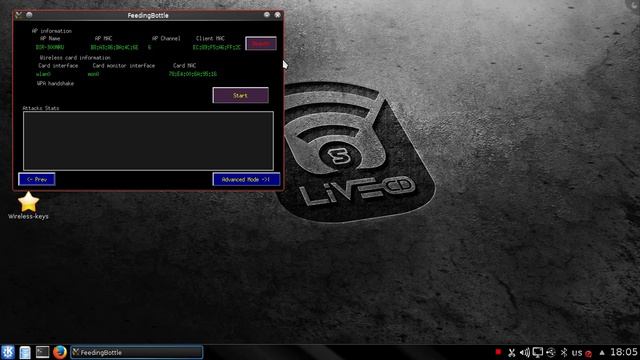
Task: Click the green Card MAC address value
Action: tap(193, 74)
